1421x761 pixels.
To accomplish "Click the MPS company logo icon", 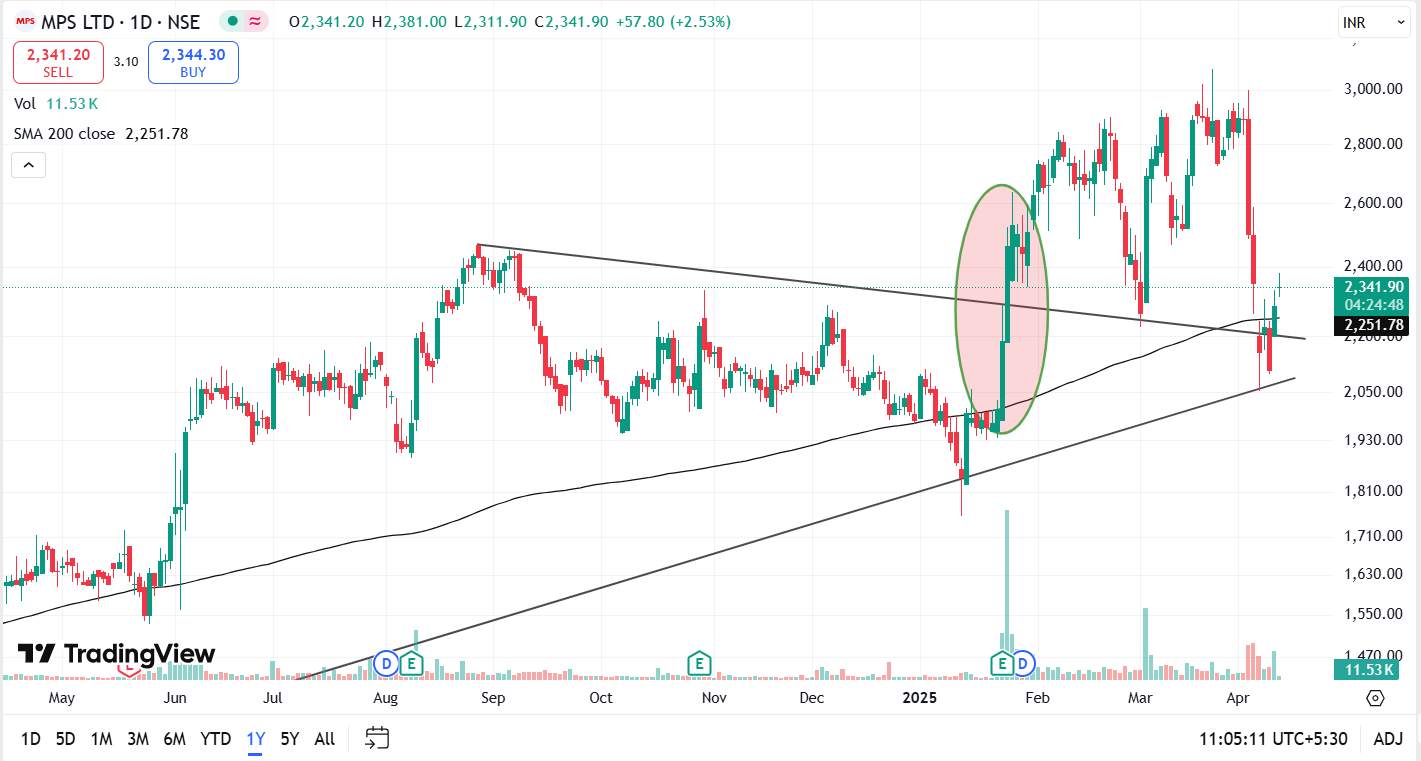I will (25, 21).
